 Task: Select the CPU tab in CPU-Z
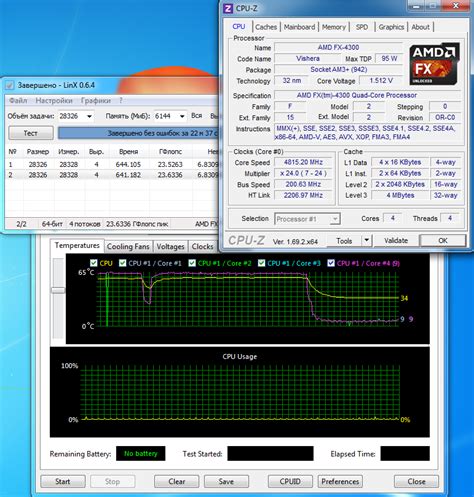(239, 26)
